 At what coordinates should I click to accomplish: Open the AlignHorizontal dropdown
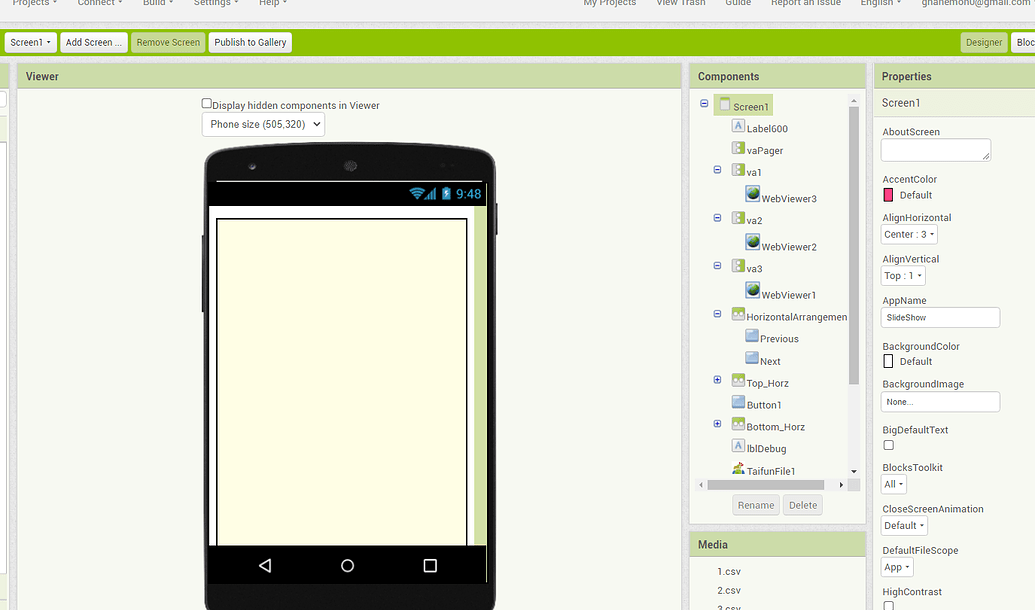click(908, 234)
